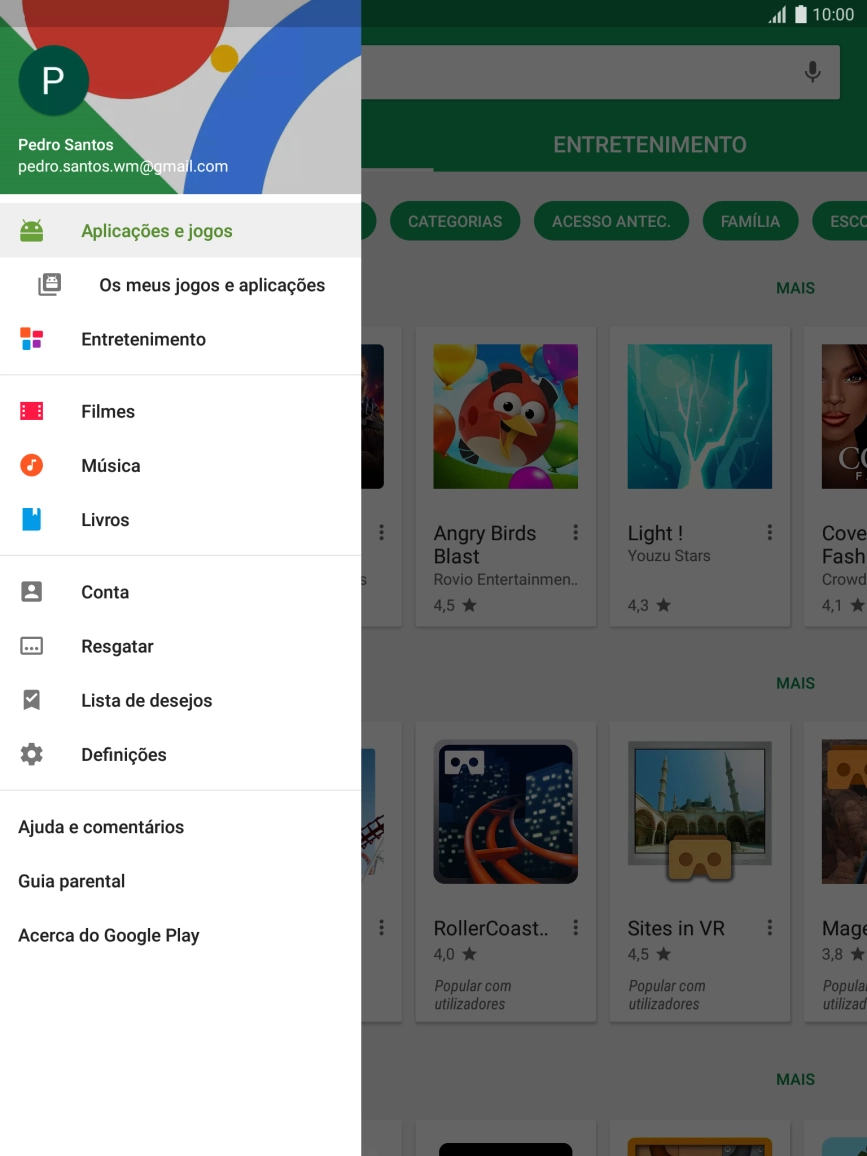This screenshot has width=867, height=1156.
Task: Open Música via the orange music icon
Action: point(31,465)
